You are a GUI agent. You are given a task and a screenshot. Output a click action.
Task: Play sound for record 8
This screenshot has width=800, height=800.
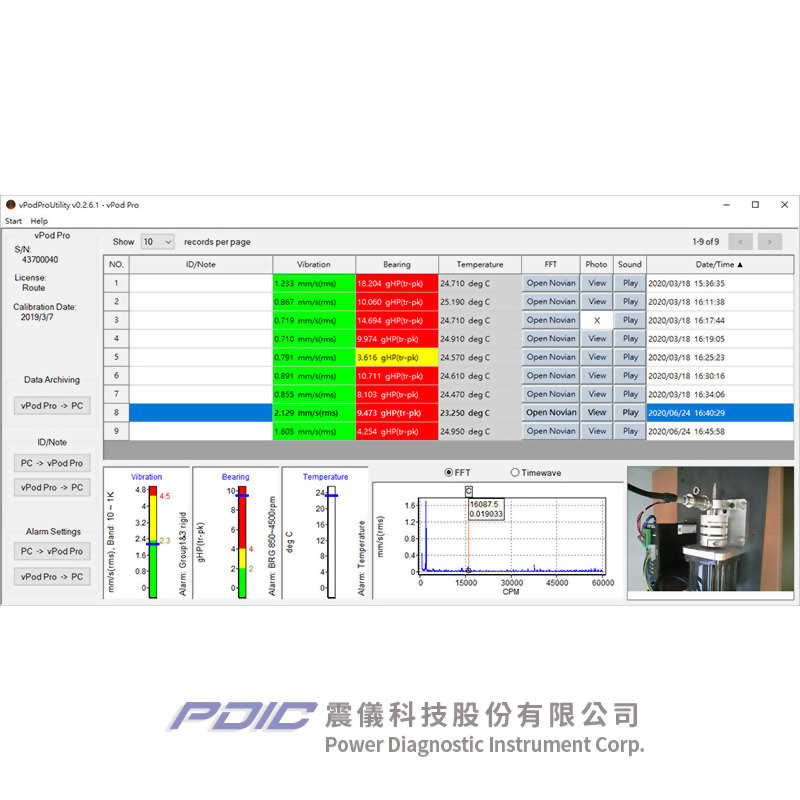[x=630, y=412]
